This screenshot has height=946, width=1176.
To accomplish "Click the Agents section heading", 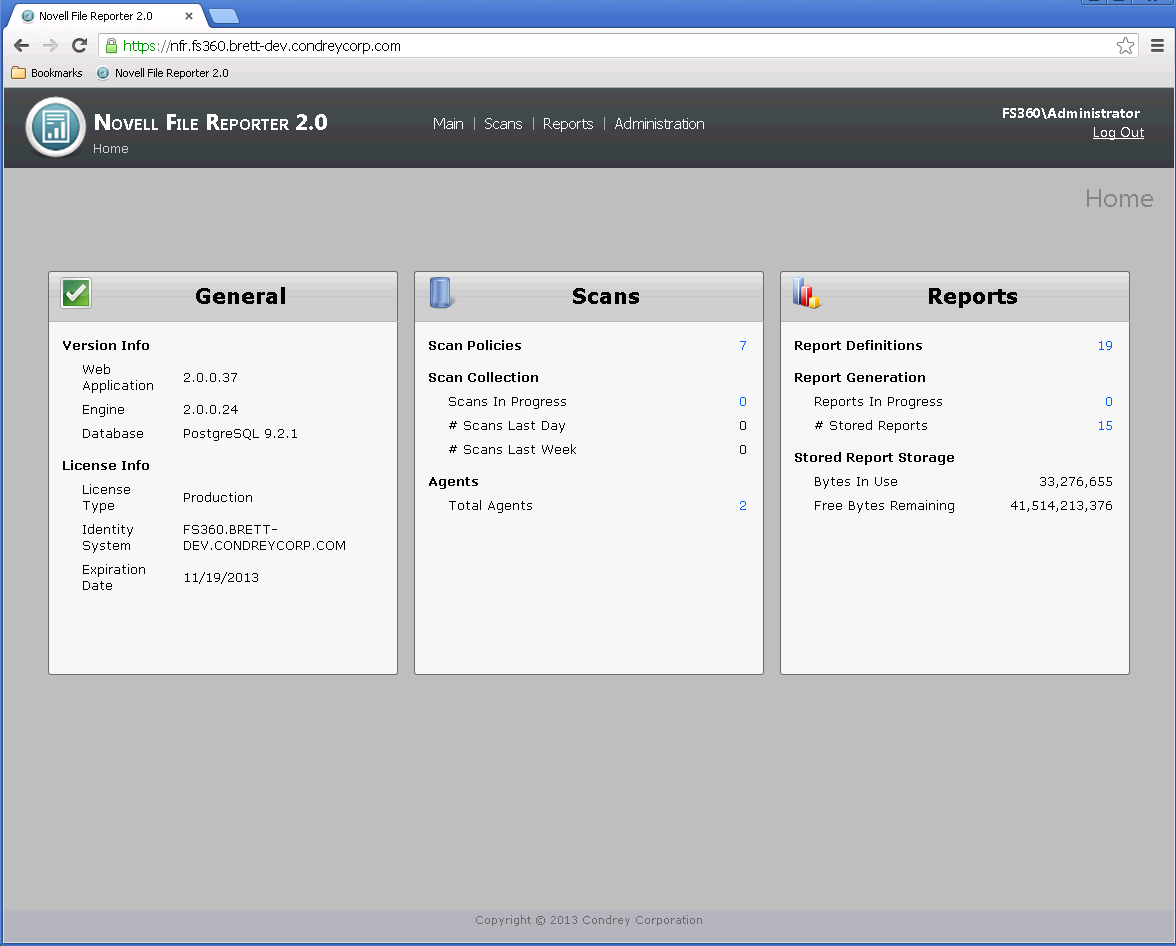I will point(453,482).
